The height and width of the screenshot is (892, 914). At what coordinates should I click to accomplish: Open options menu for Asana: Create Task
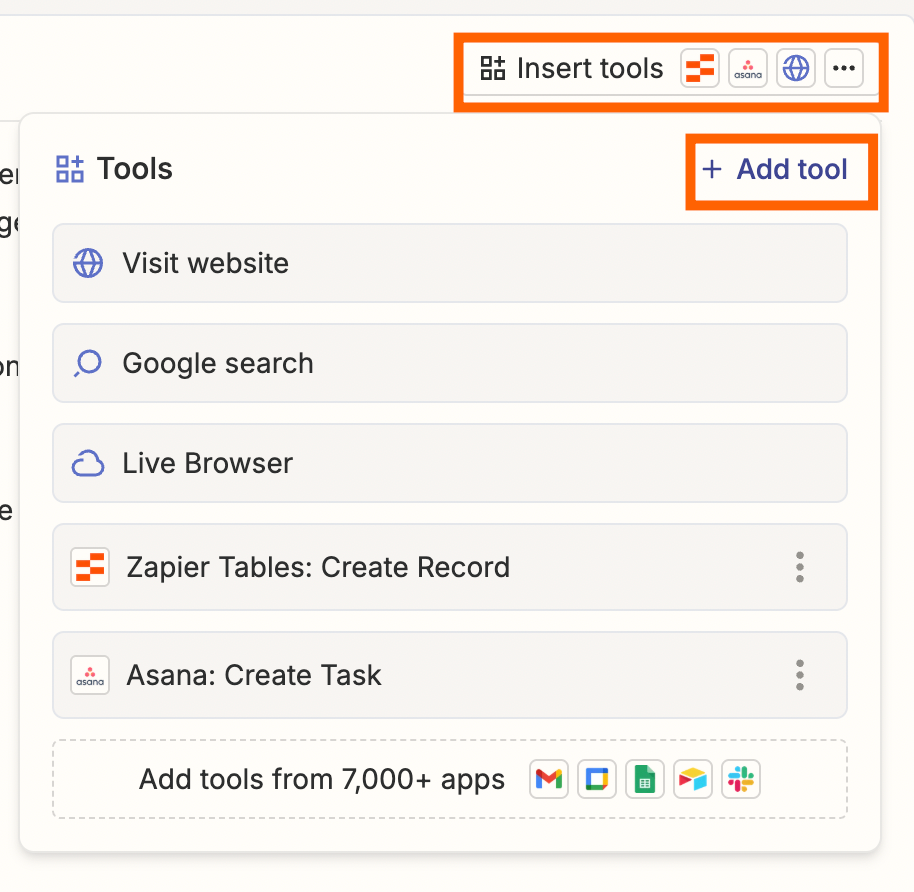[800, 675]
